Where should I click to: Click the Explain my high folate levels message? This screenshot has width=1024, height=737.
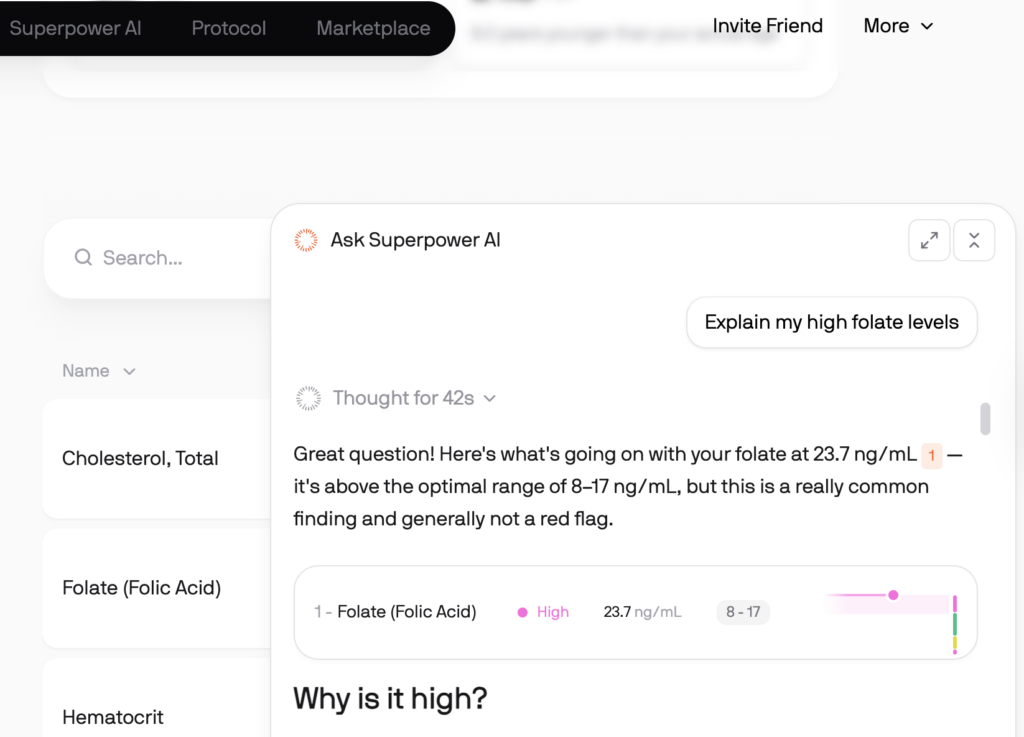(831, 322)
